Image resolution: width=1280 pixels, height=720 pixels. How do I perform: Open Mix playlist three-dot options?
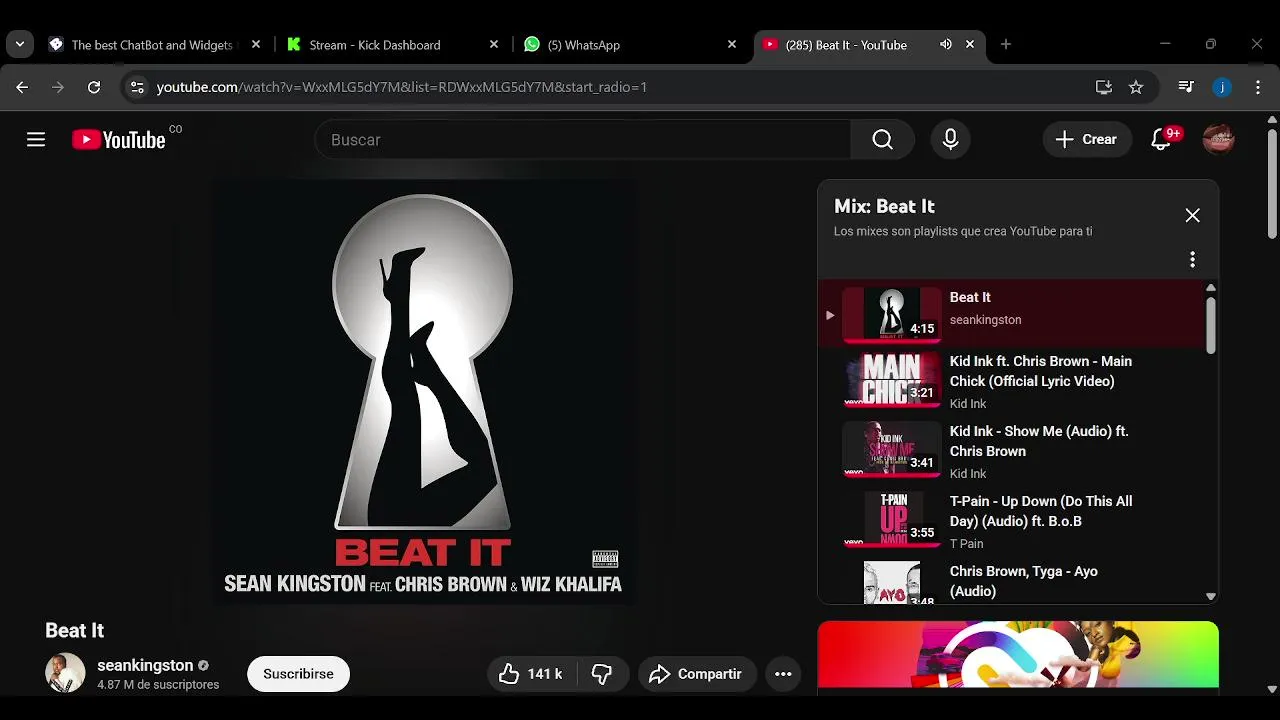click(x=1192, y=259)
